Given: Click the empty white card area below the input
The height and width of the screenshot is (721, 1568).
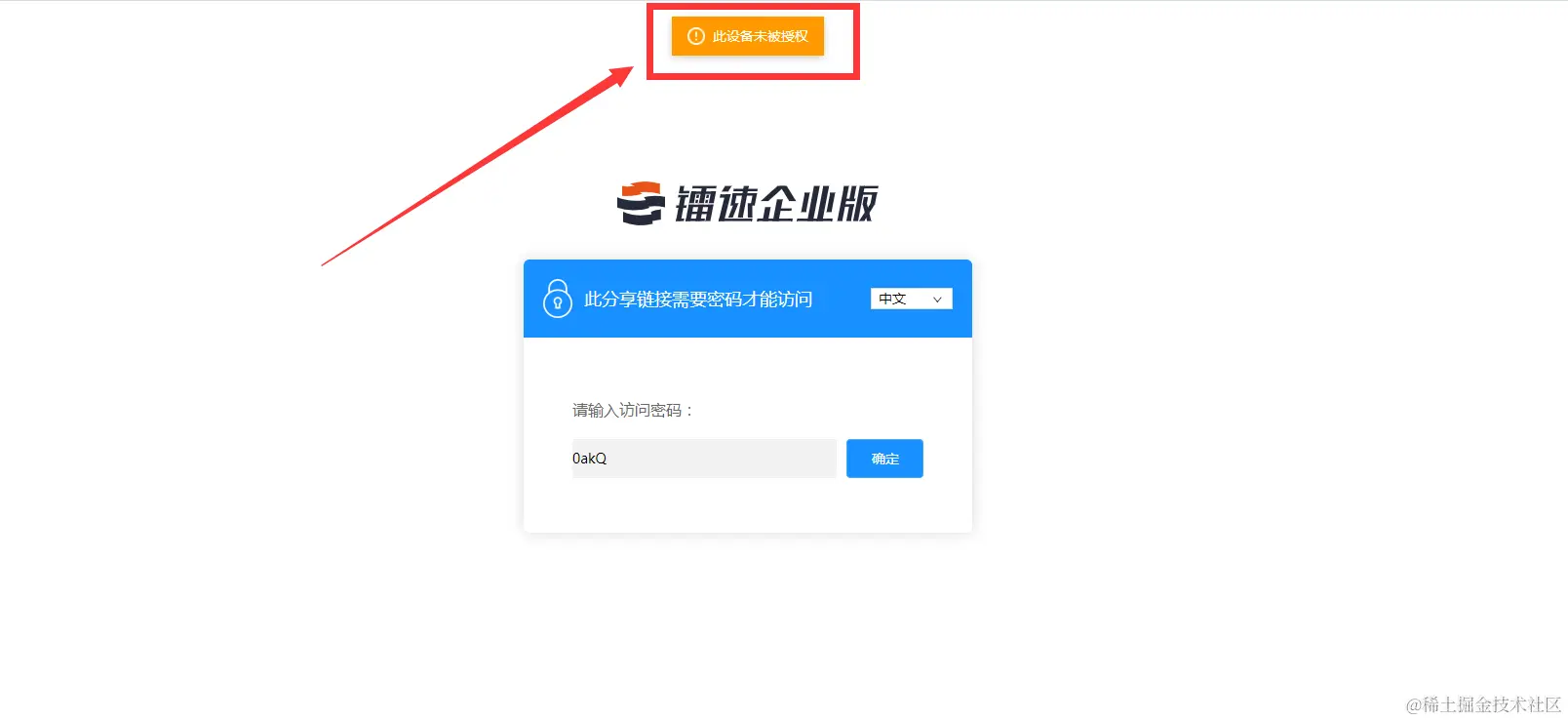Looking at the screenshot, I should pos(748,505).
